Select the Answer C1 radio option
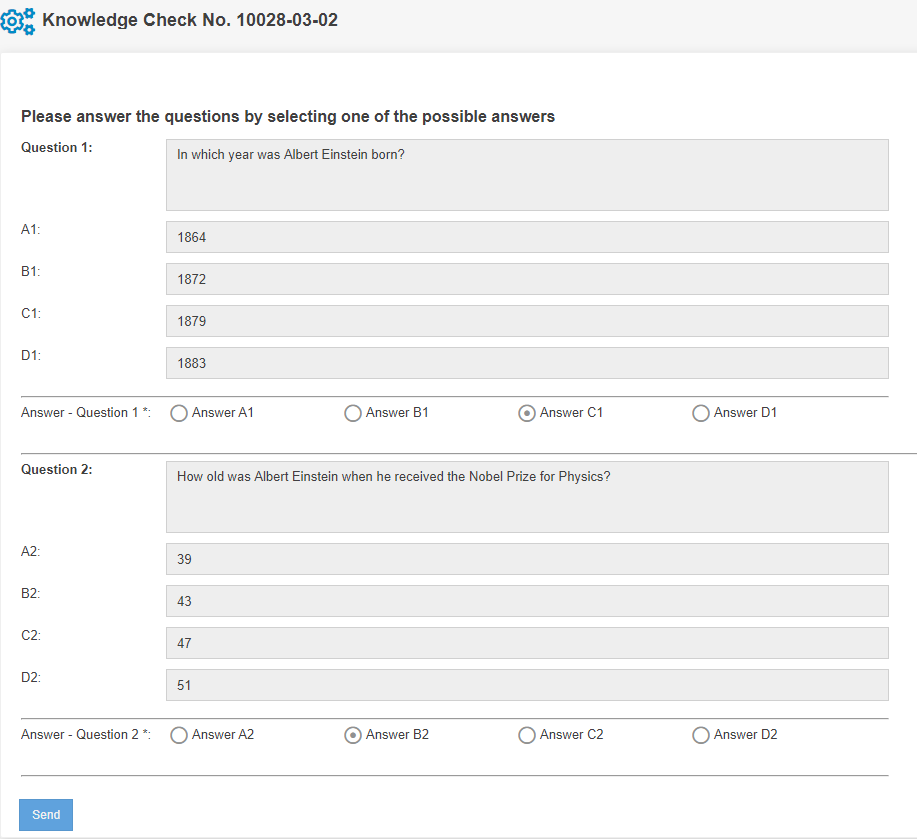 (527, 413)
